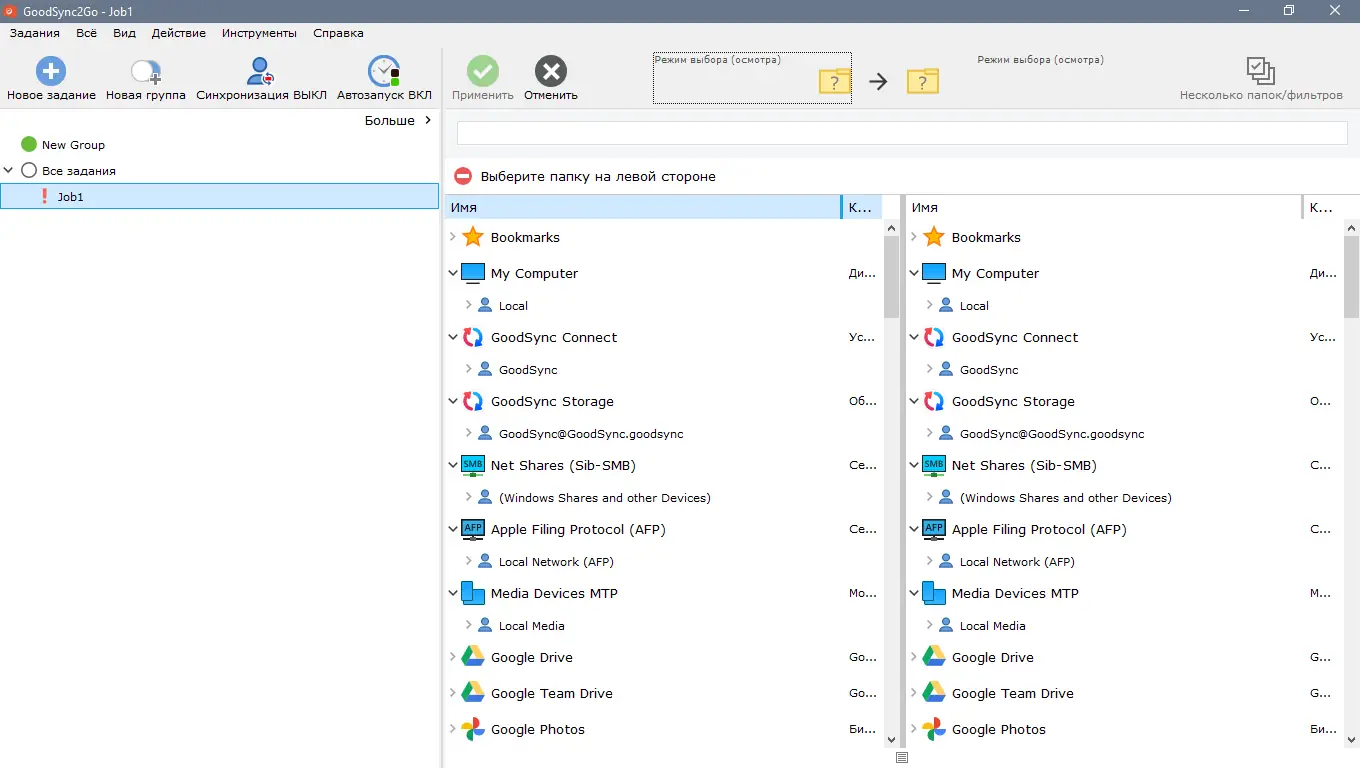The width and height of the screenshot is (1360, 768).
Task: Toggle Автозапуск ВКЛ
Action: tap(383, 70)
